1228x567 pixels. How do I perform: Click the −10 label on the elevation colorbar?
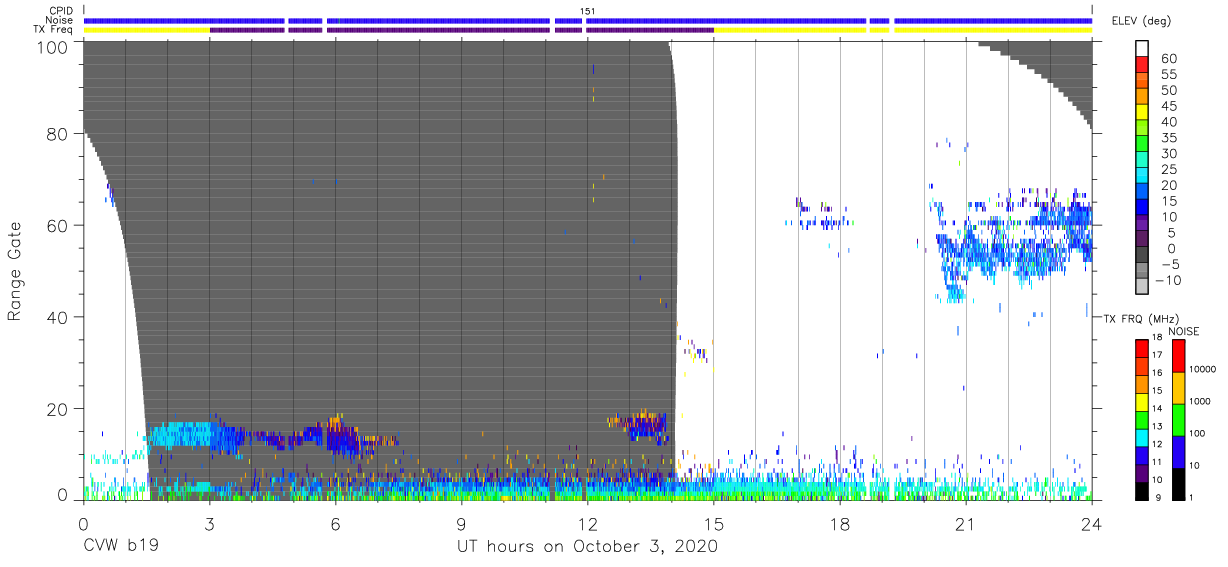click(1169, 281)
